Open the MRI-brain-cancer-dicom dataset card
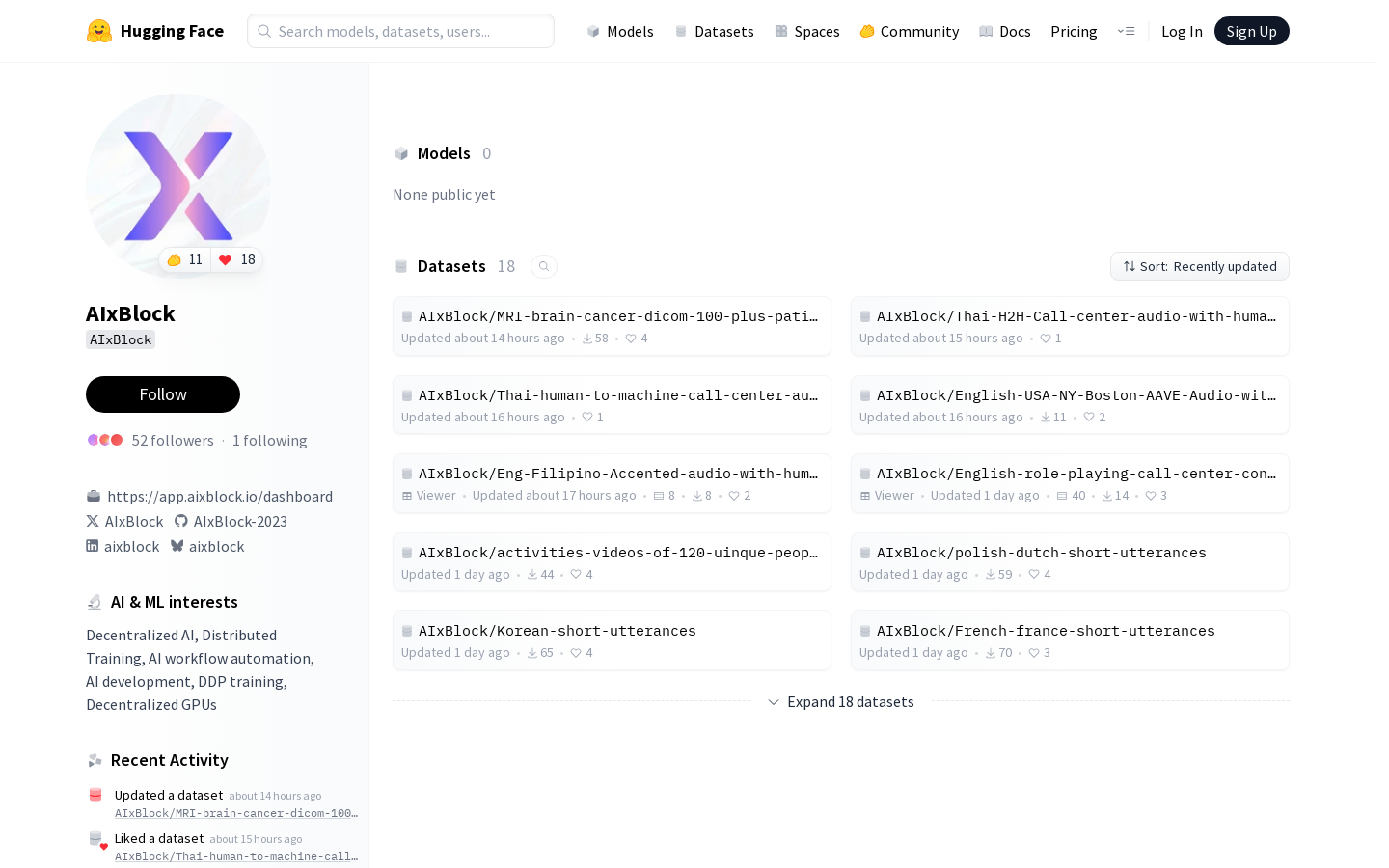 (612, 326)
